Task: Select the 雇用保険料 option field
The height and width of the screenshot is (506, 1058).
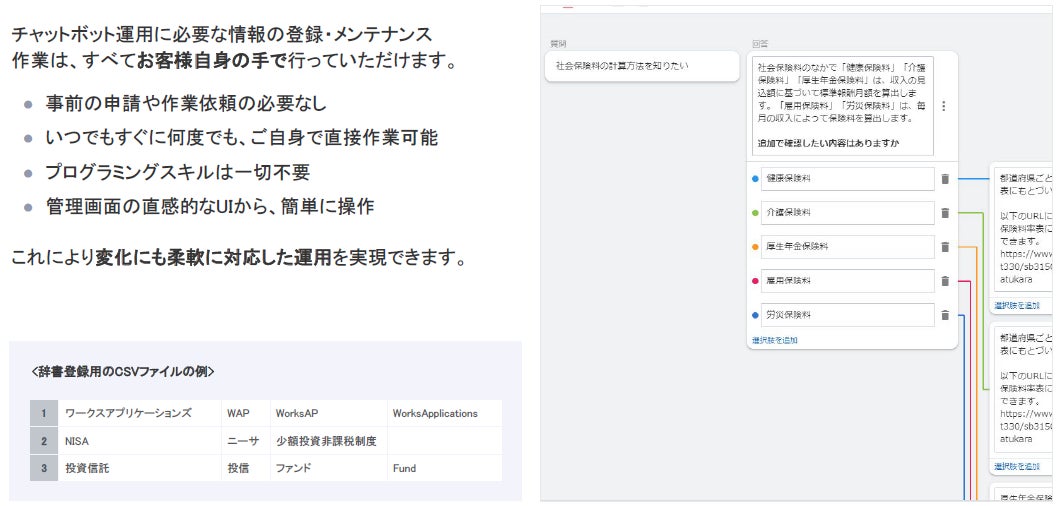Action: tap(847, 281)
